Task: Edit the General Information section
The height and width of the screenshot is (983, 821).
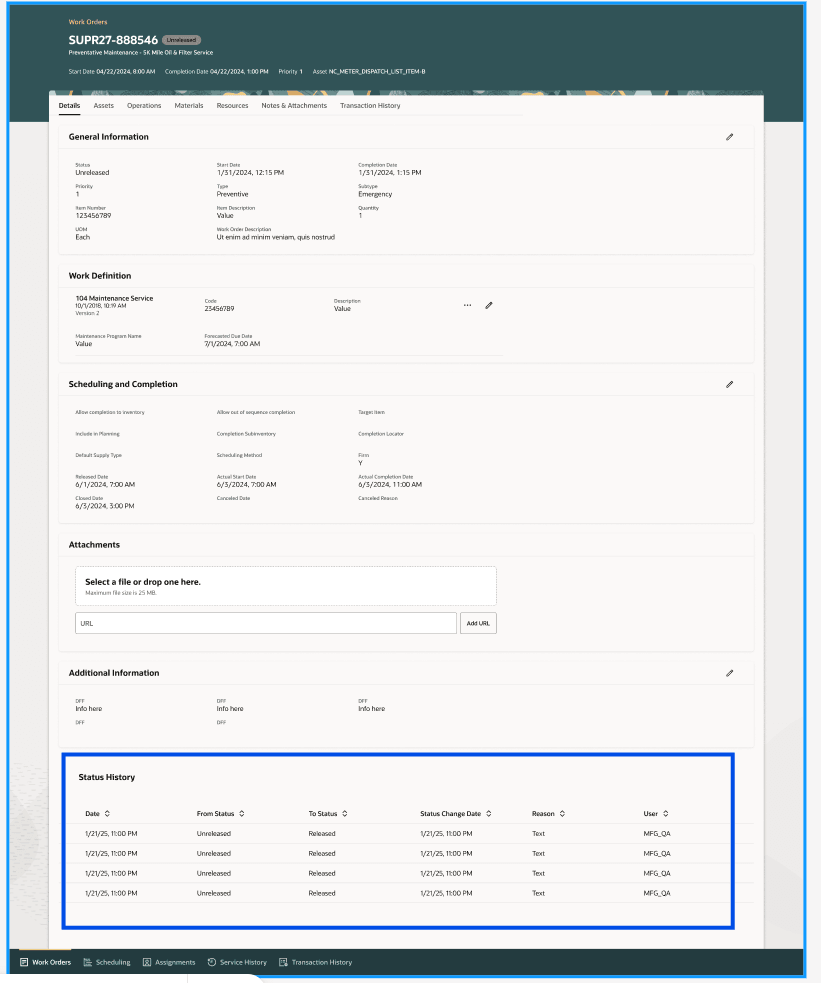Action: pyautogui.click(x=729, y=137)
